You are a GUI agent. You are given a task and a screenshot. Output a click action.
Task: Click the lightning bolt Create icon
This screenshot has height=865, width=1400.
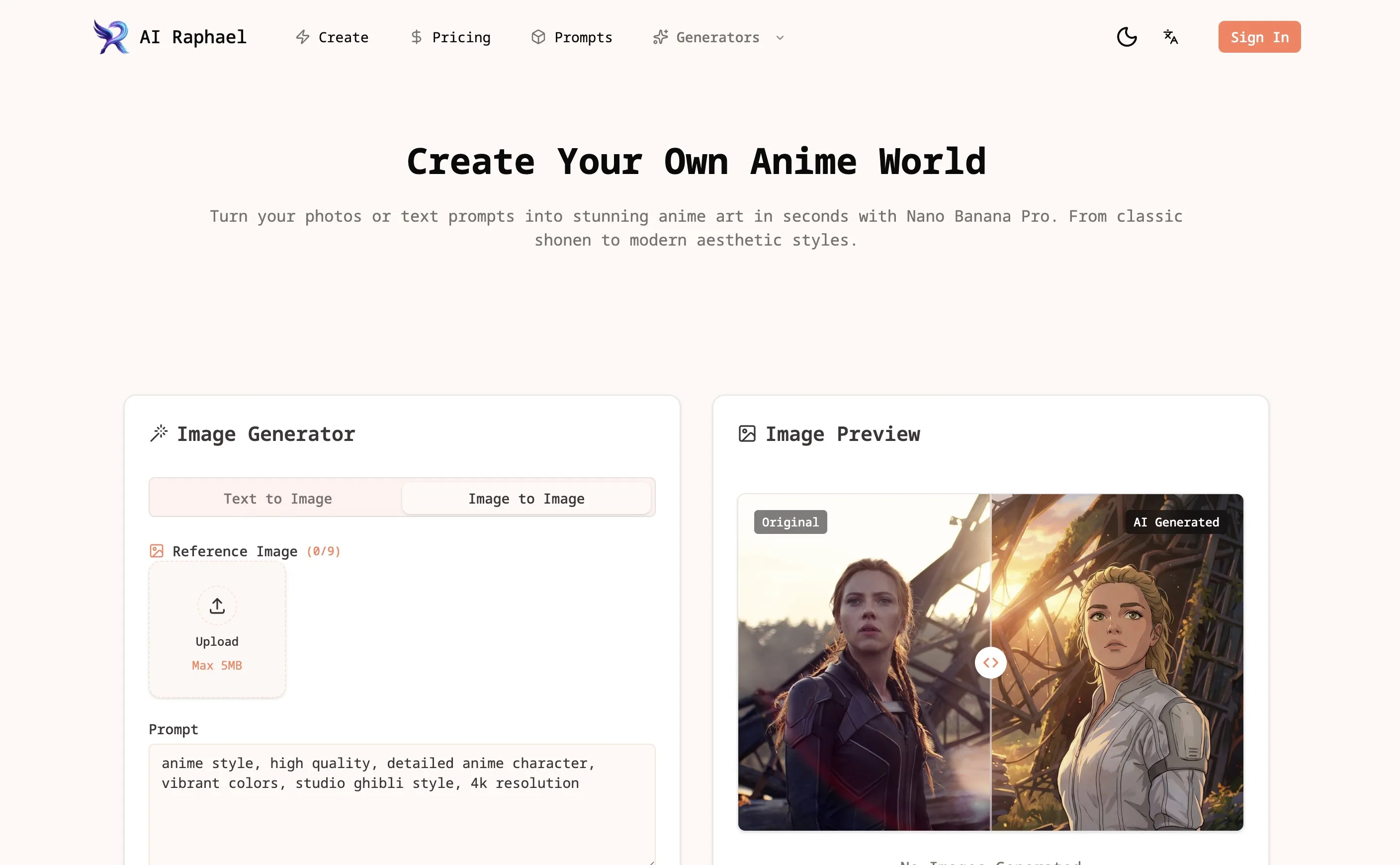(x=303, y=37)
